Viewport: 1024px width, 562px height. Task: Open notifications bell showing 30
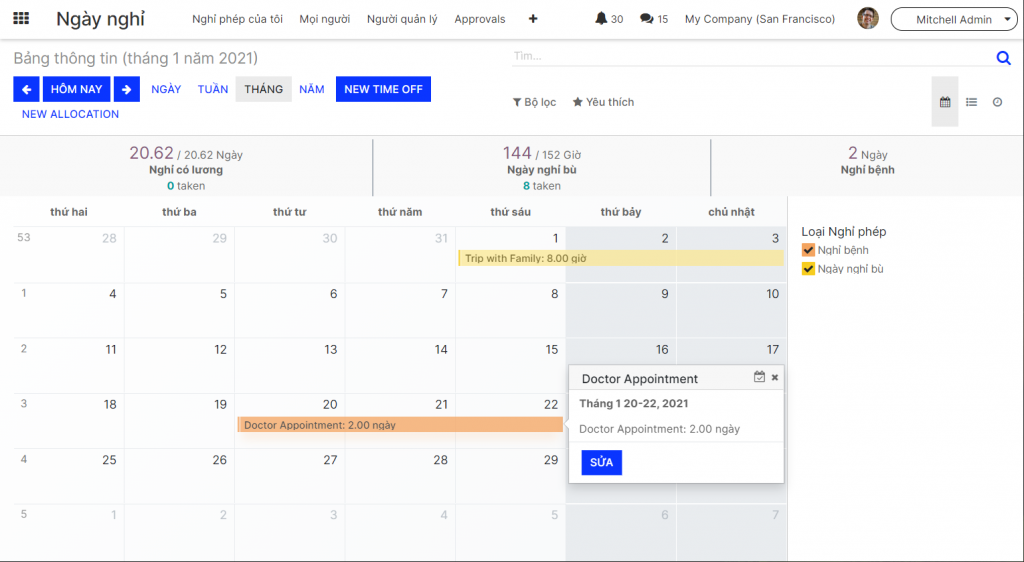pos(609,19)
